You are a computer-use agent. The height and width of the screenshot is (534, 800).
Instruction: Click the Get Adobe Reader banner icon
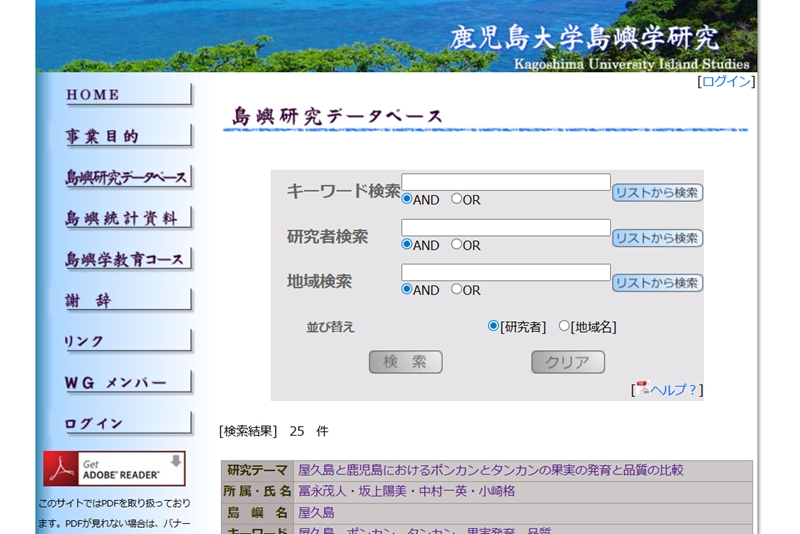click(114, 468)
